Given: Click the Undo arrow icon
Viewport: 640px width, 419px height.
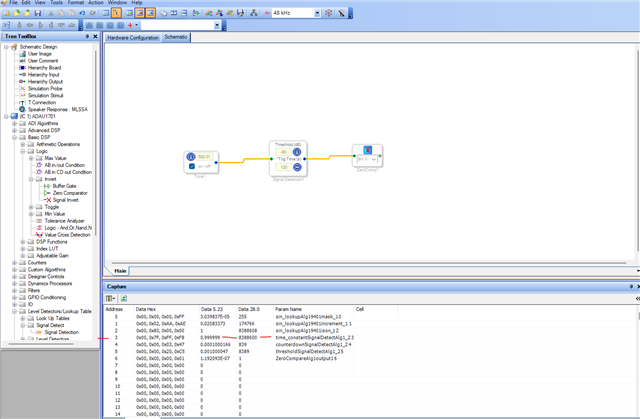Looking at the screenshot, I should pos(82,13).
